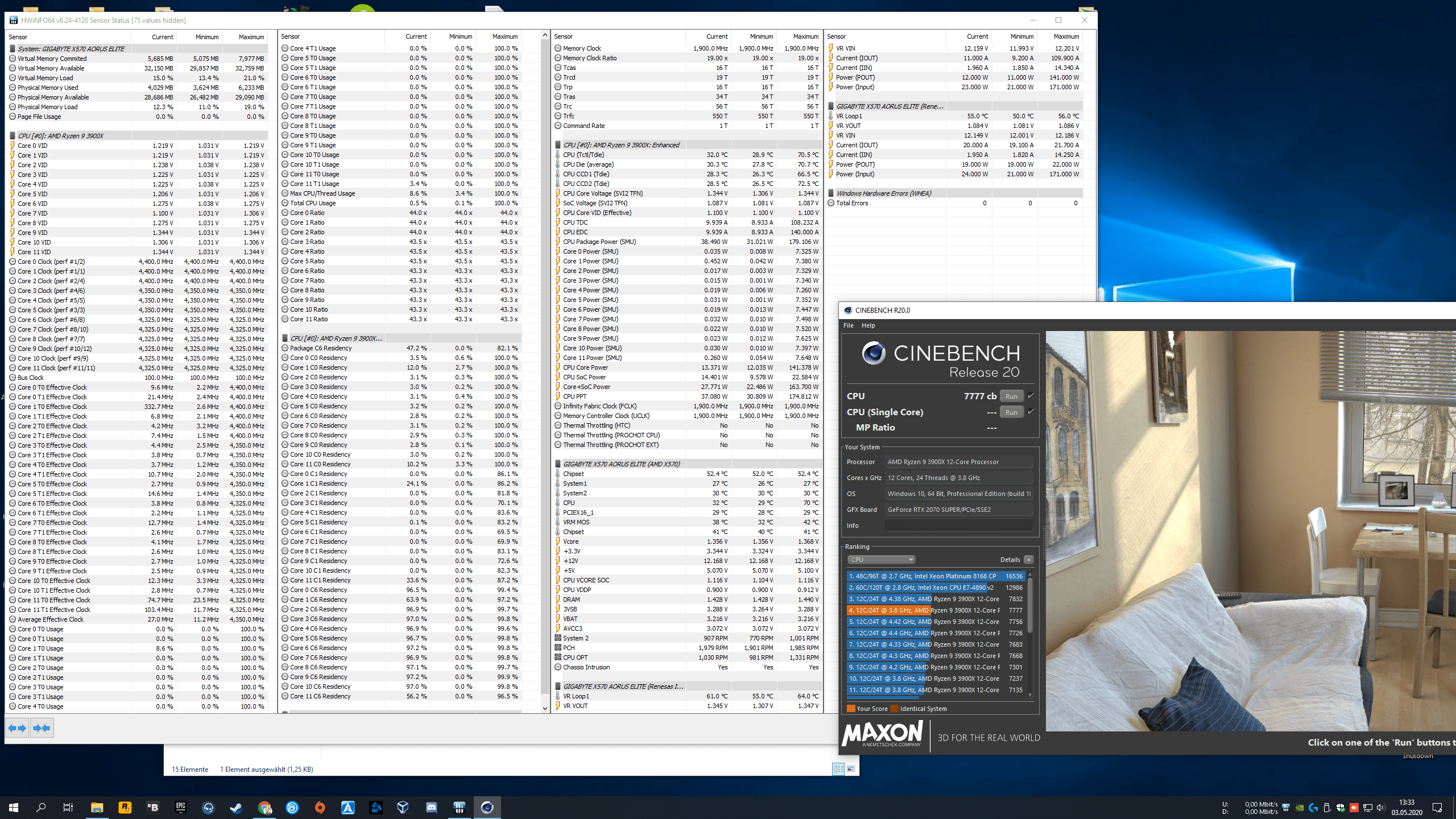Screen dimensions: 1456x819
Task: Open Ubisoft Connect taskbar icon
Action: 292,807
